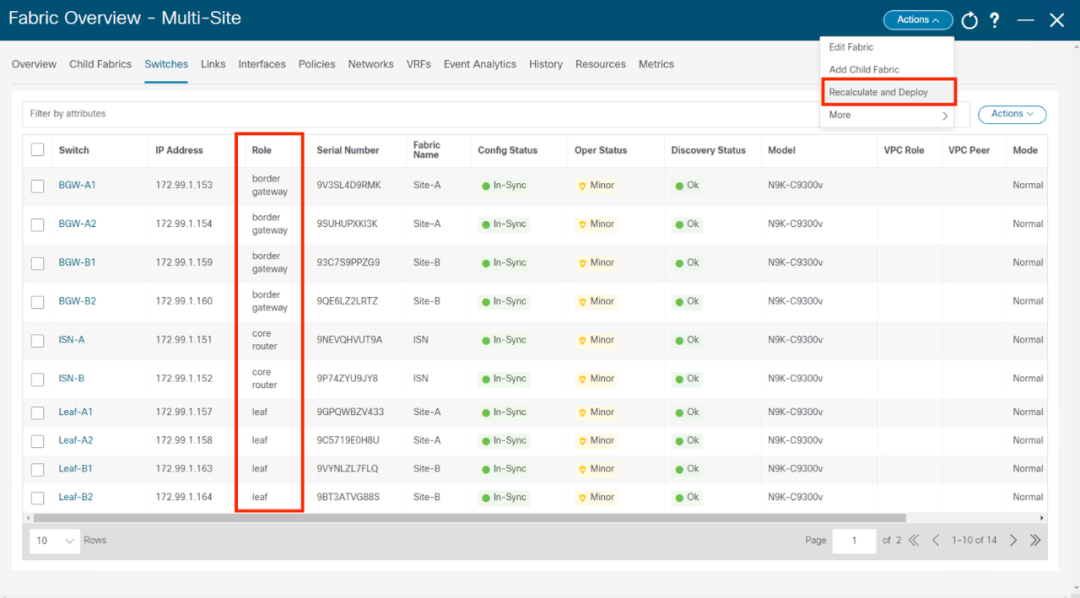This screenshot has height=598, width=1080.
Task: Click green In-Sync indicator for BGW-A2
Action: 486,225
